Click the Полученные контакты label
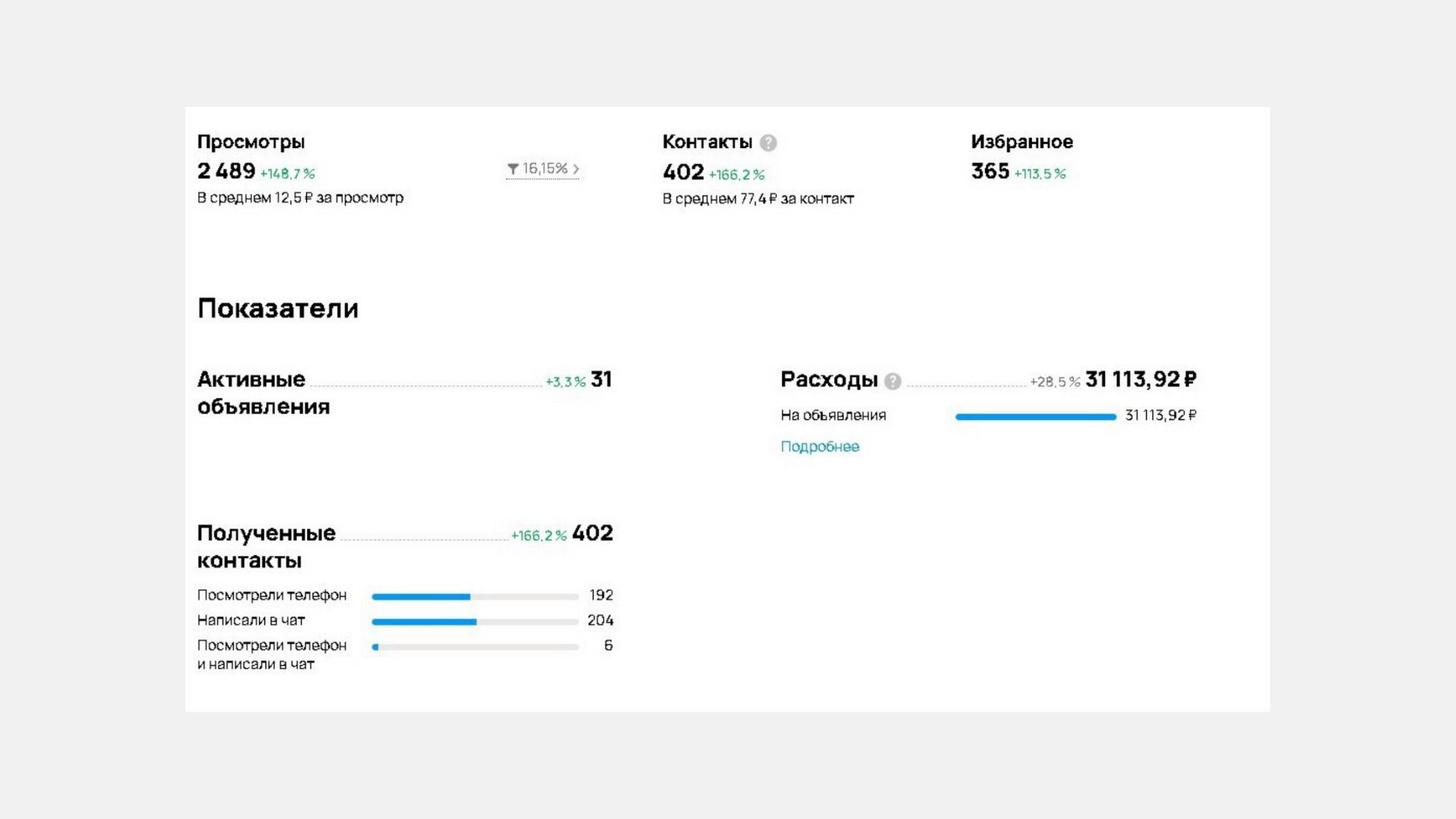Screen dimensions: 1456x819 266,547
